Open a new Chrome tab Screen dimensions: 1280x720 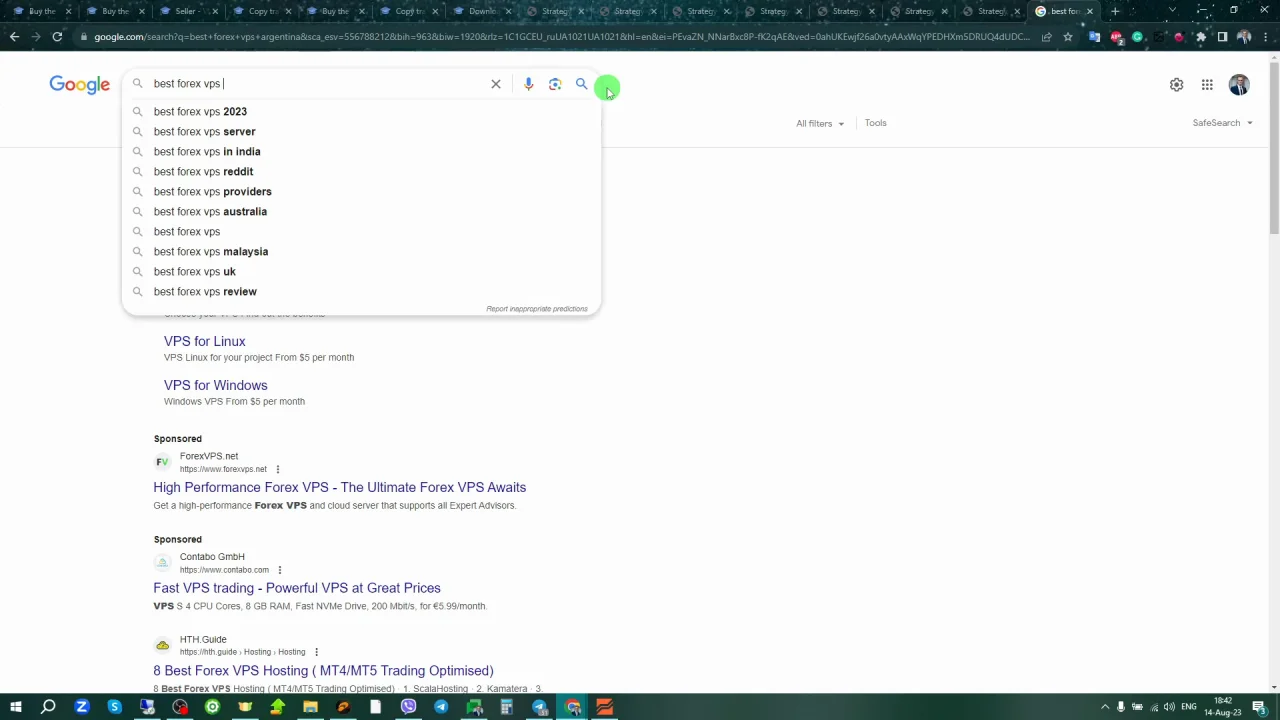coord(1115,11)
